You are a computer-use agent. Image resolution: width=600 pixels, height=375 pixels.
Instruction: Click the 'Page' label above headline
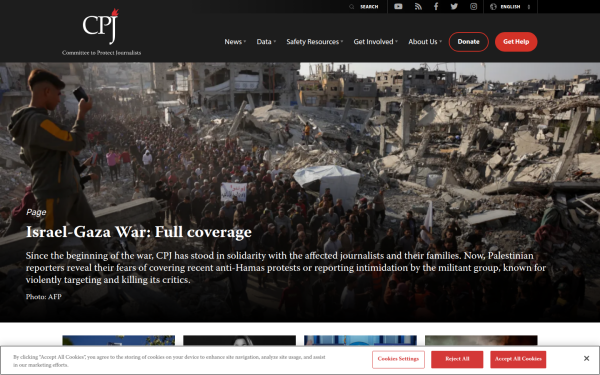pos(36,212)
